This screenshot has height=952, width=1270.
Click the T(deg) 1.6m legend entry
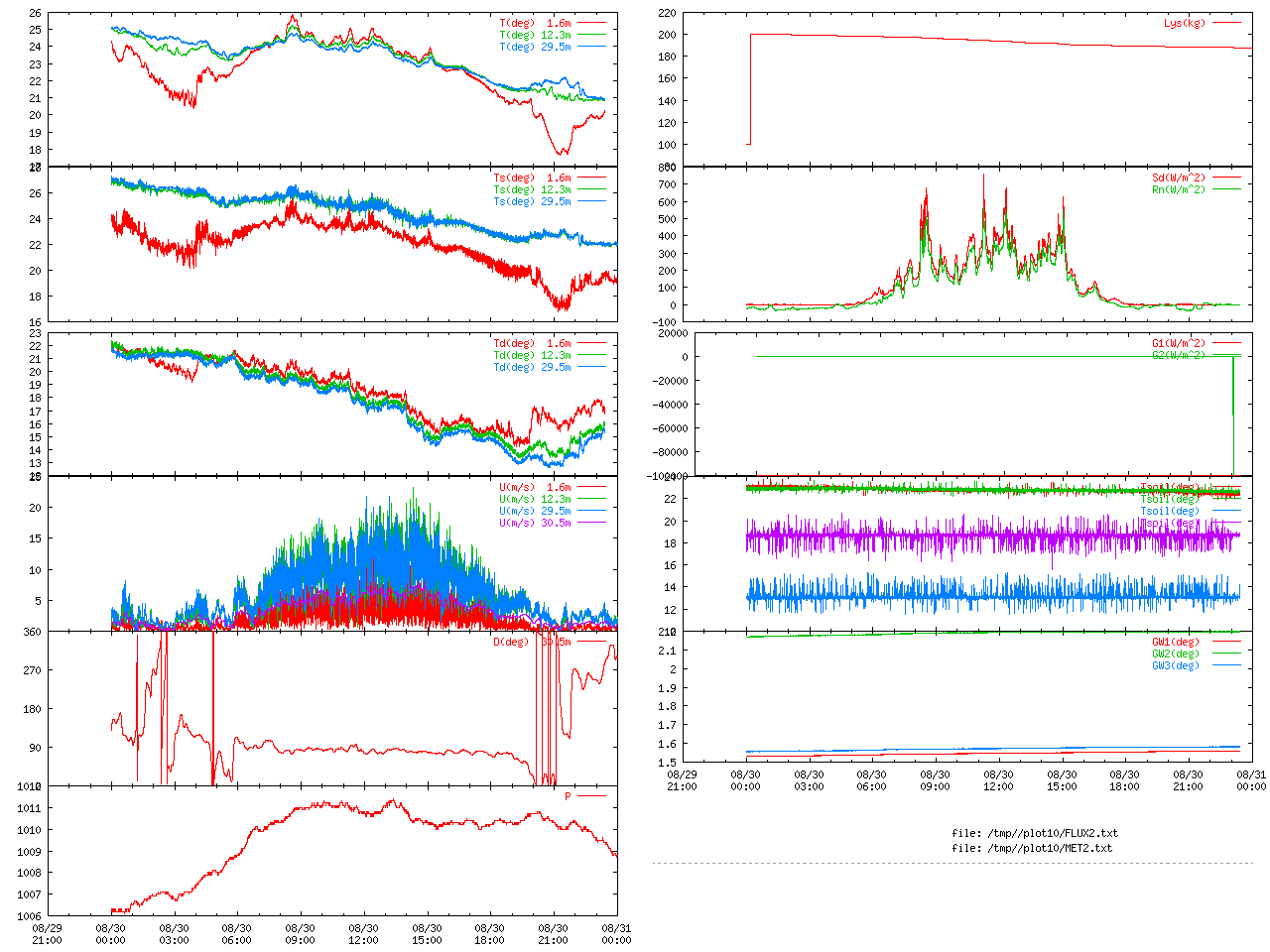[x=536, y=23]
